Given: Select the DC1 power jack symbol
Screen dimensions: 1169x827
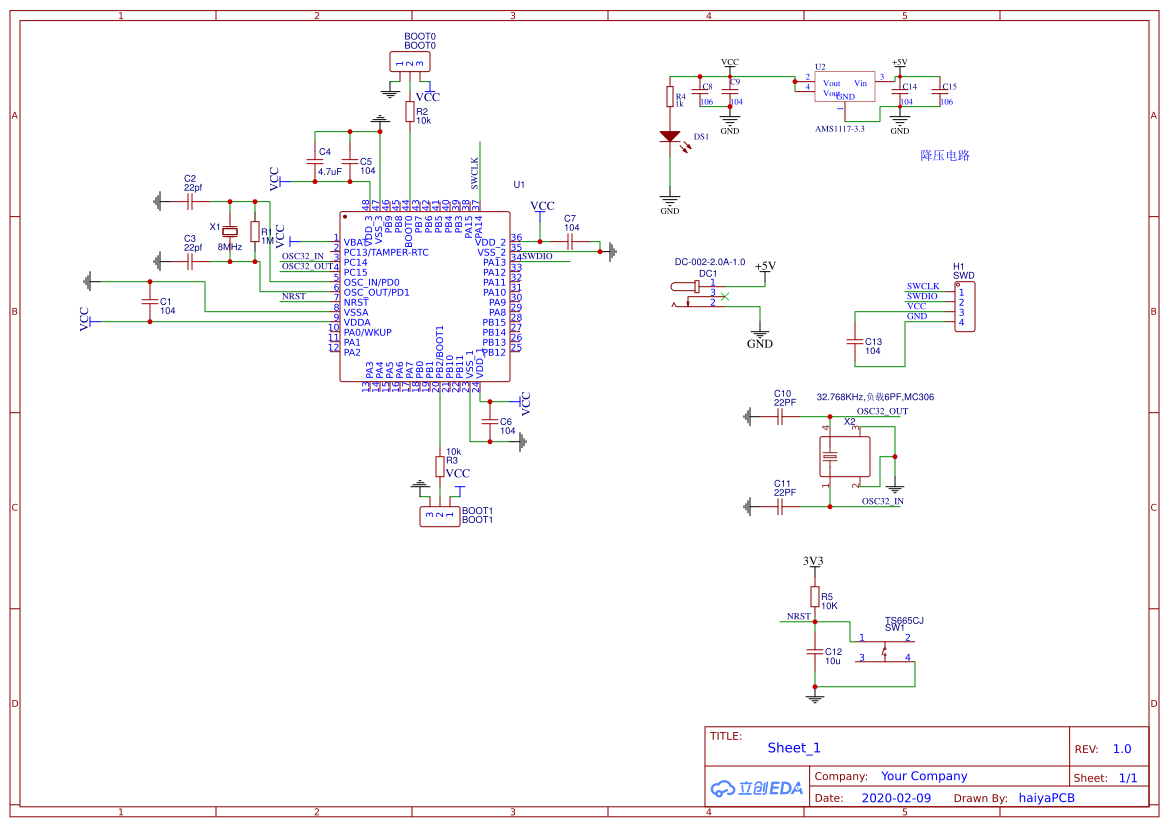Looking at the screenshot, I should click(x=697, y=293).
